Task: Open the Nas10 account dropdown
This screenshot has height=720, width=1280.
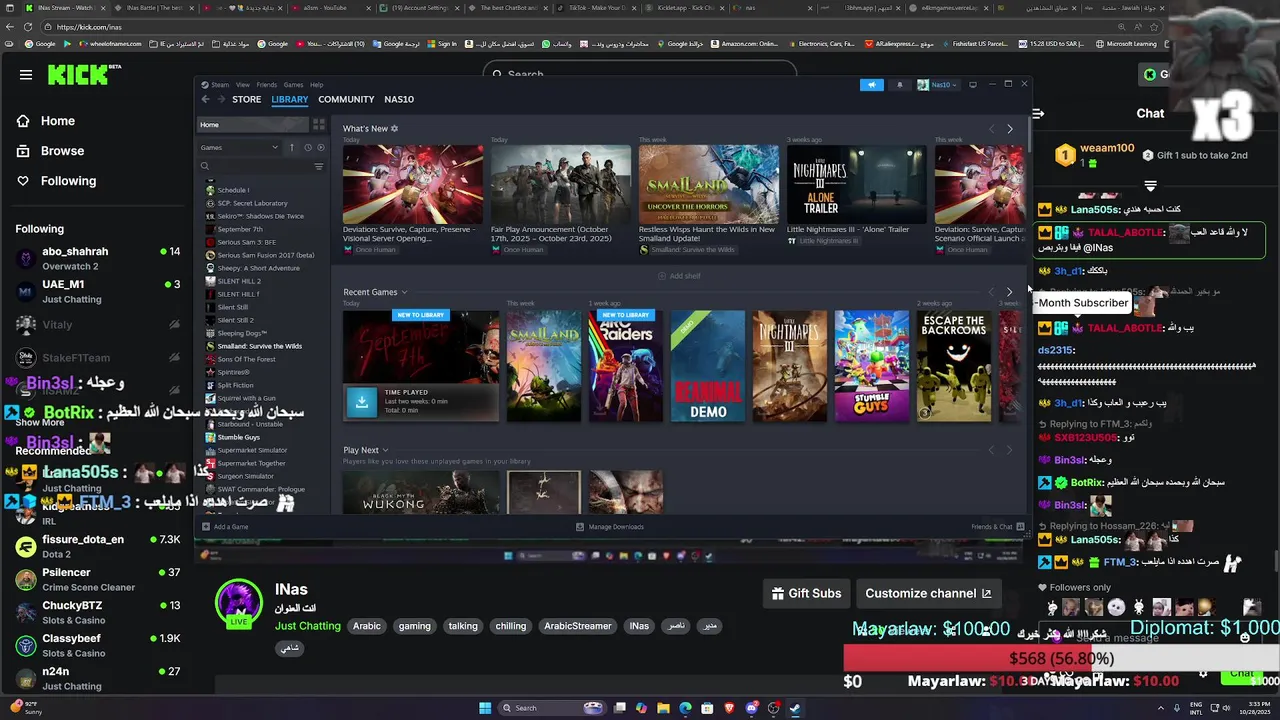Action: [x=938, y=85]
